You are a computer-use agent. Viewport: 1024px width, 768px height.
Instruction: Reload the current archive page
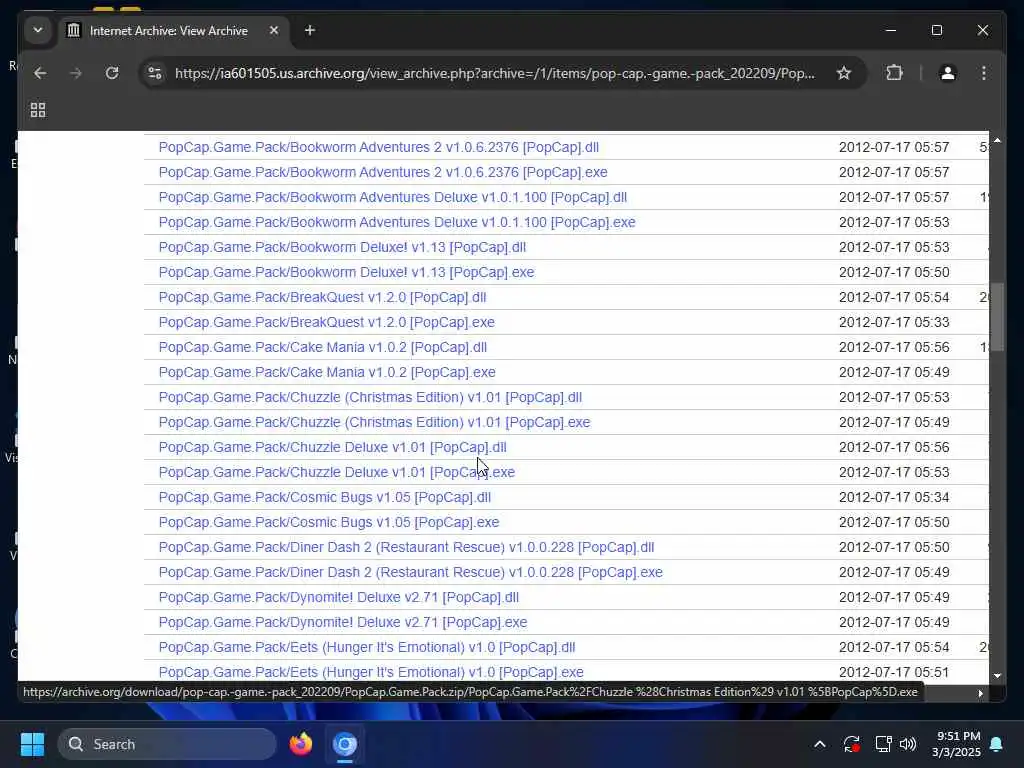pos(112,73)
